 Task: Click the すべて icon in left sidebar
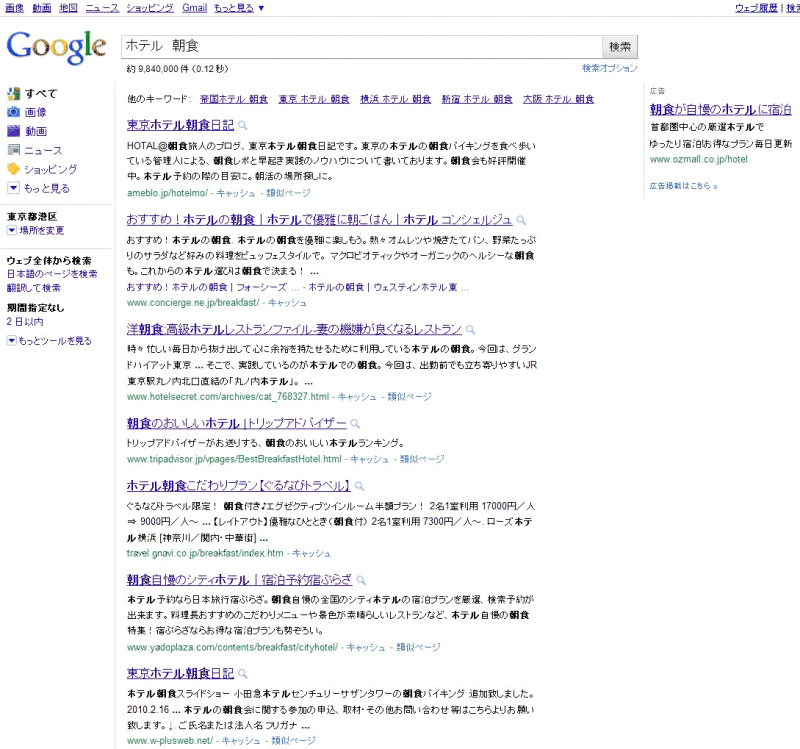coord(14,93)
